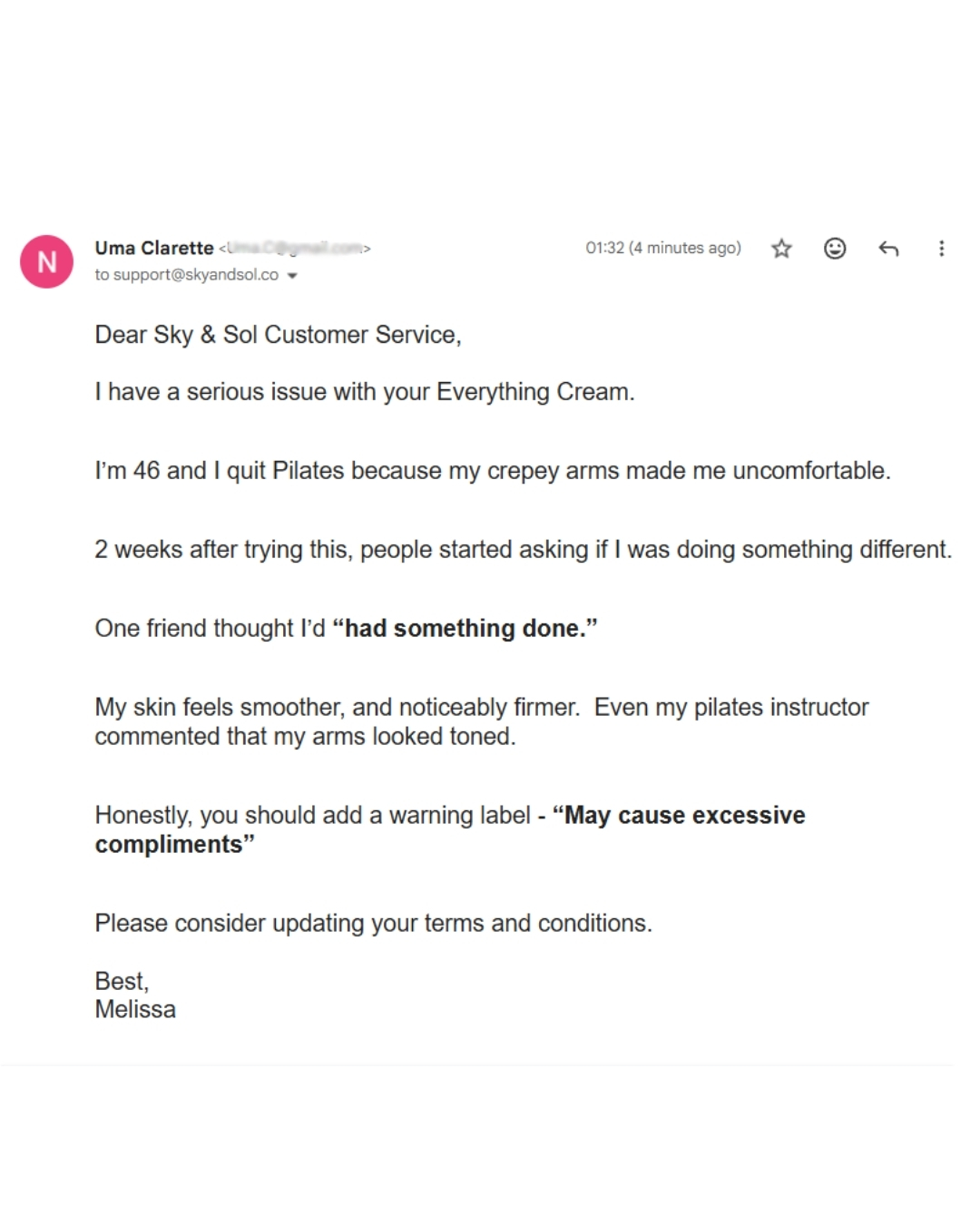Click the sender name Uma Clarette
The height and width of the screenshot is (1225, 980).
(154, 248)
